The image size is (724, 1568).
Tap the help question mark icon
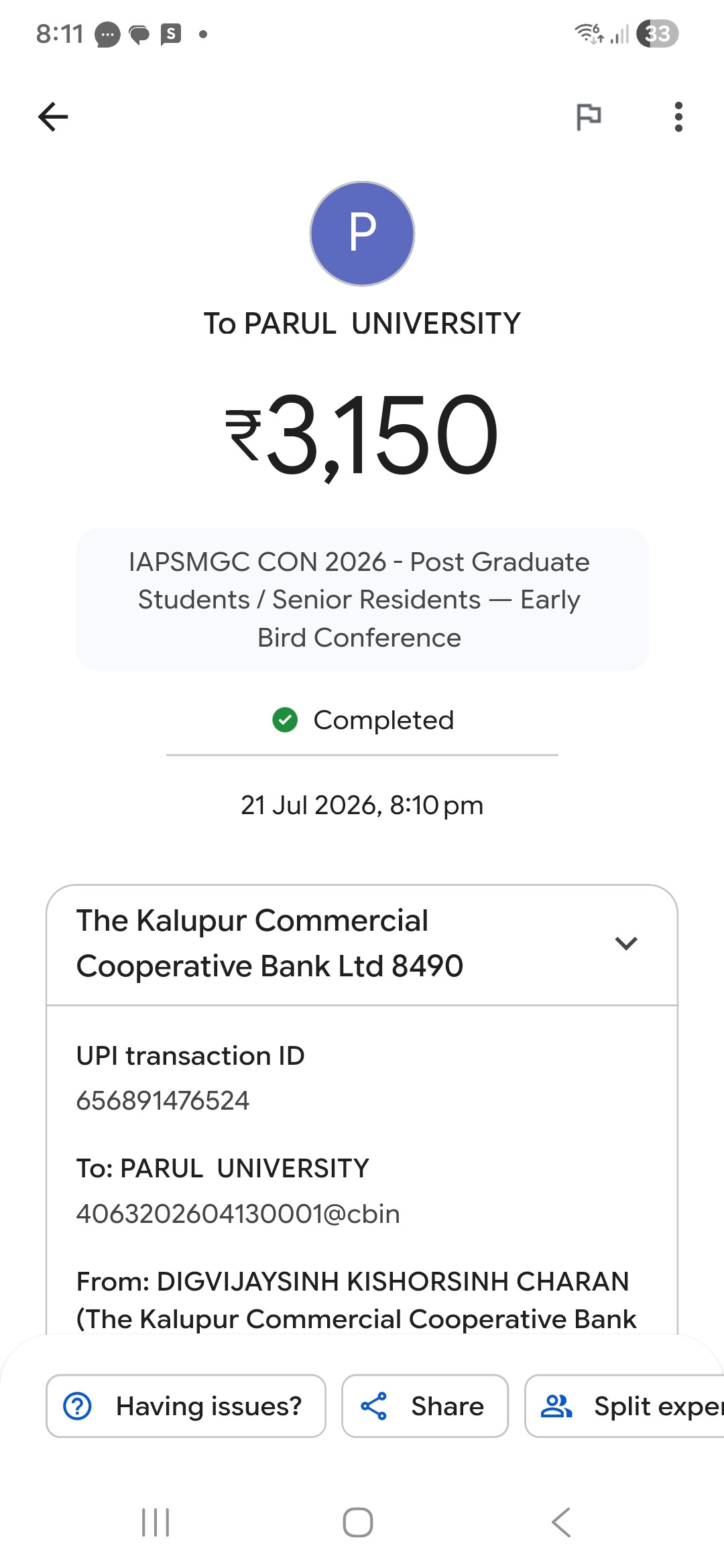(77, 1406)
